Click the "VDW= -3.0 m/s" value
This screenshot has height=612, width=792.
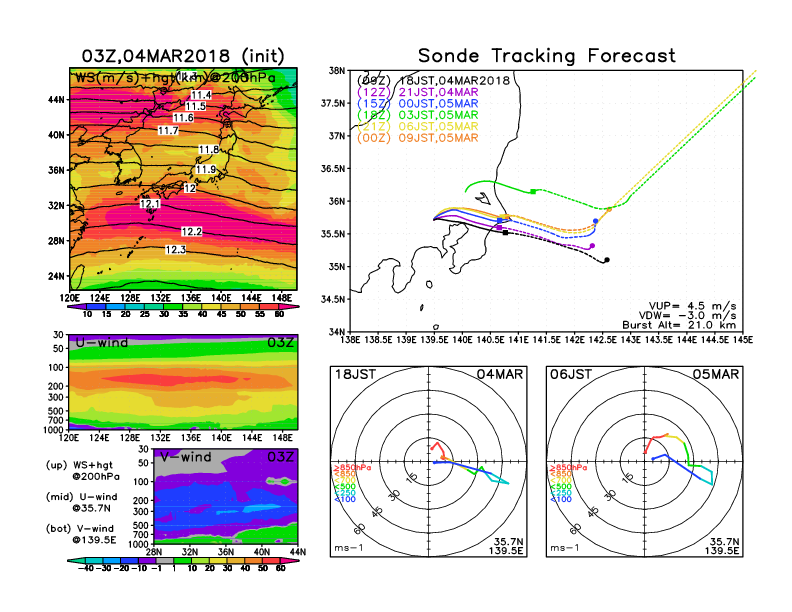tap(687, 315)
